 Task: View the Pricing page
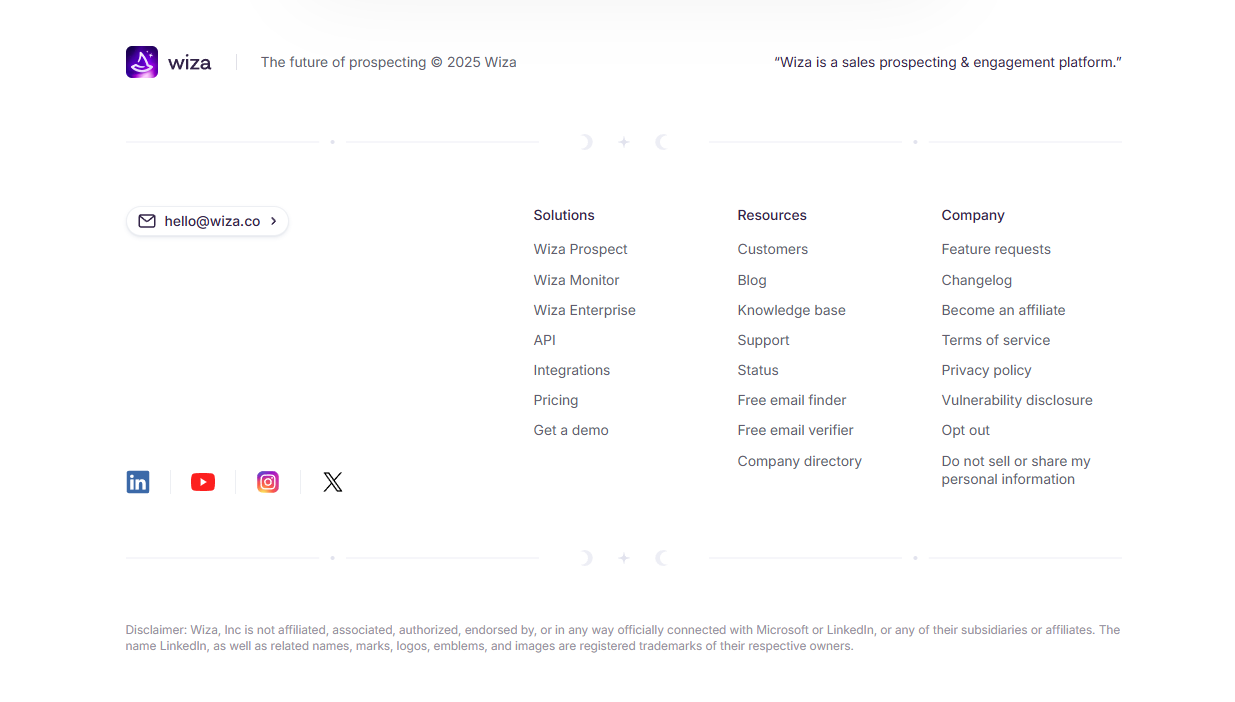[555, 400]
